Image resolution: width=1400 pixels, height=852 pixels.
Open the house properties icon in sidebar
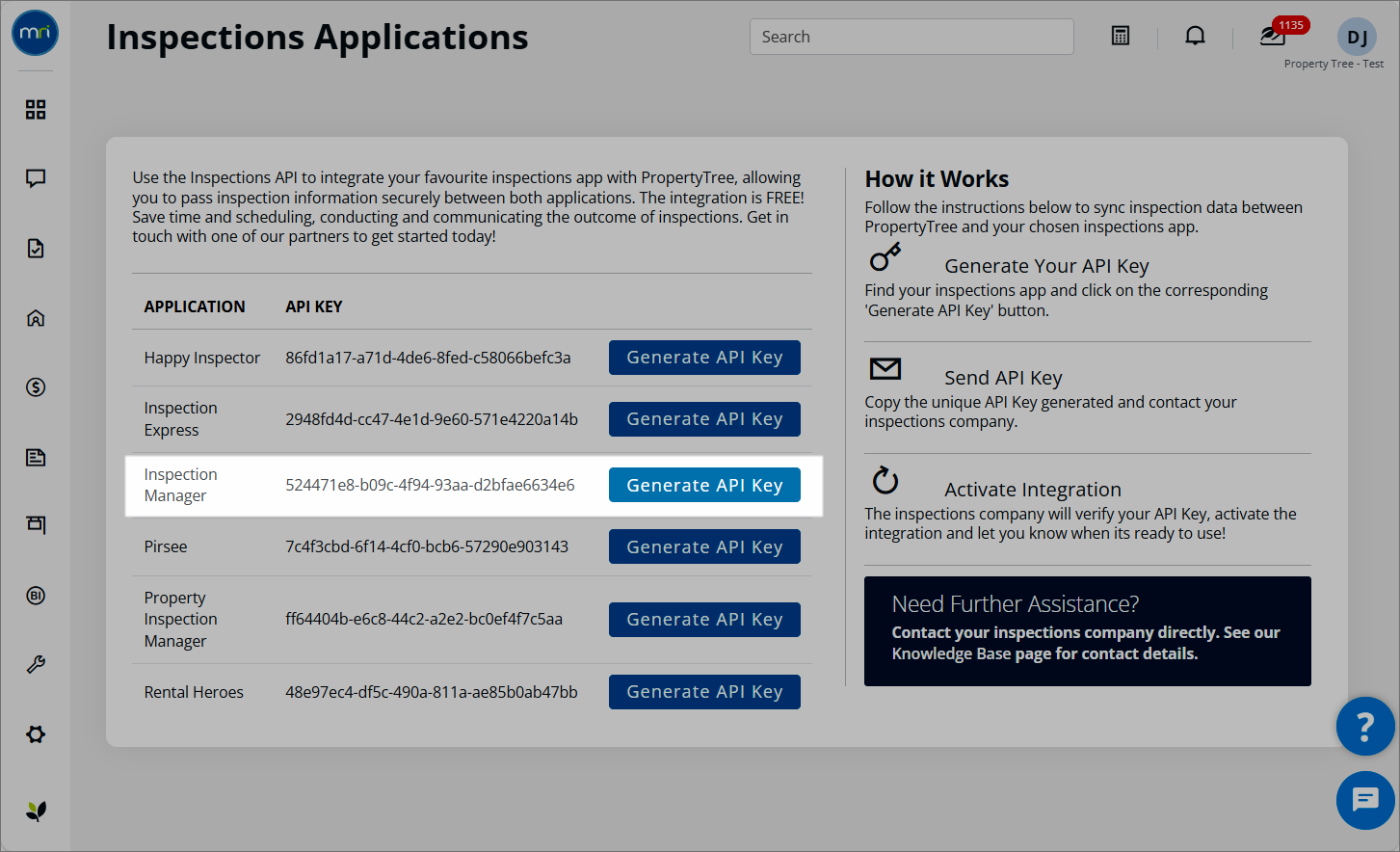tap(36, 318)
